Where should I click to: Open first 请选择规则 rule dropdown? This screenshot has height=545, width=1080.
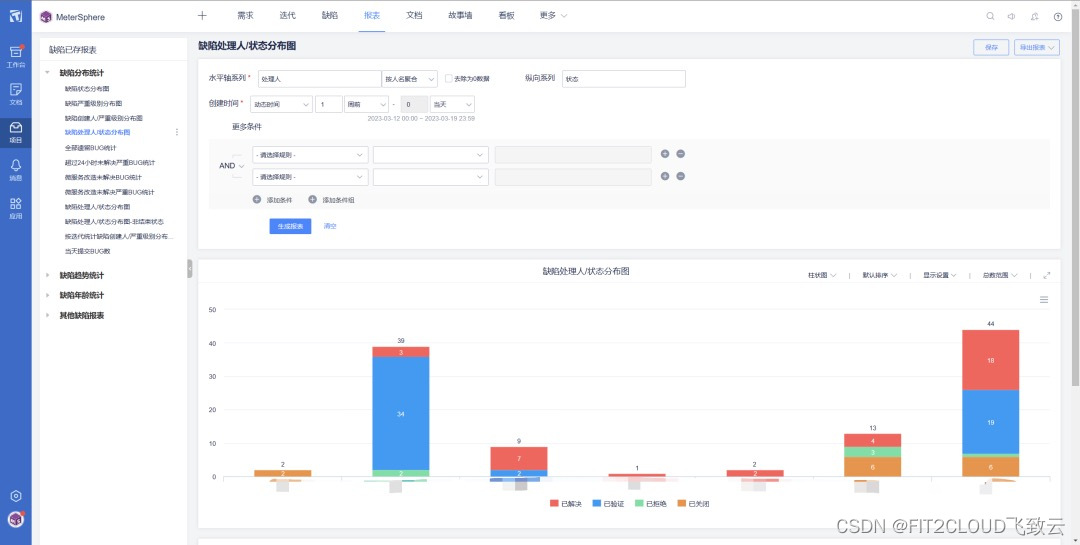[310, 155]
